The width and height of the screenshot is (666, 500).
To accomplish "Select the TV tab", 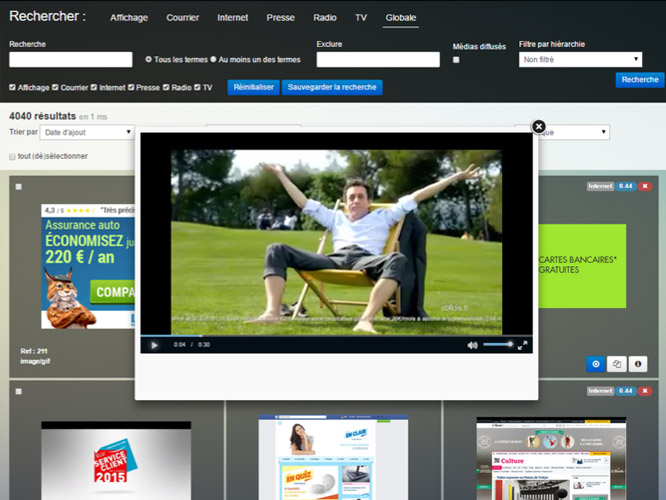I will tap(361, 18).
